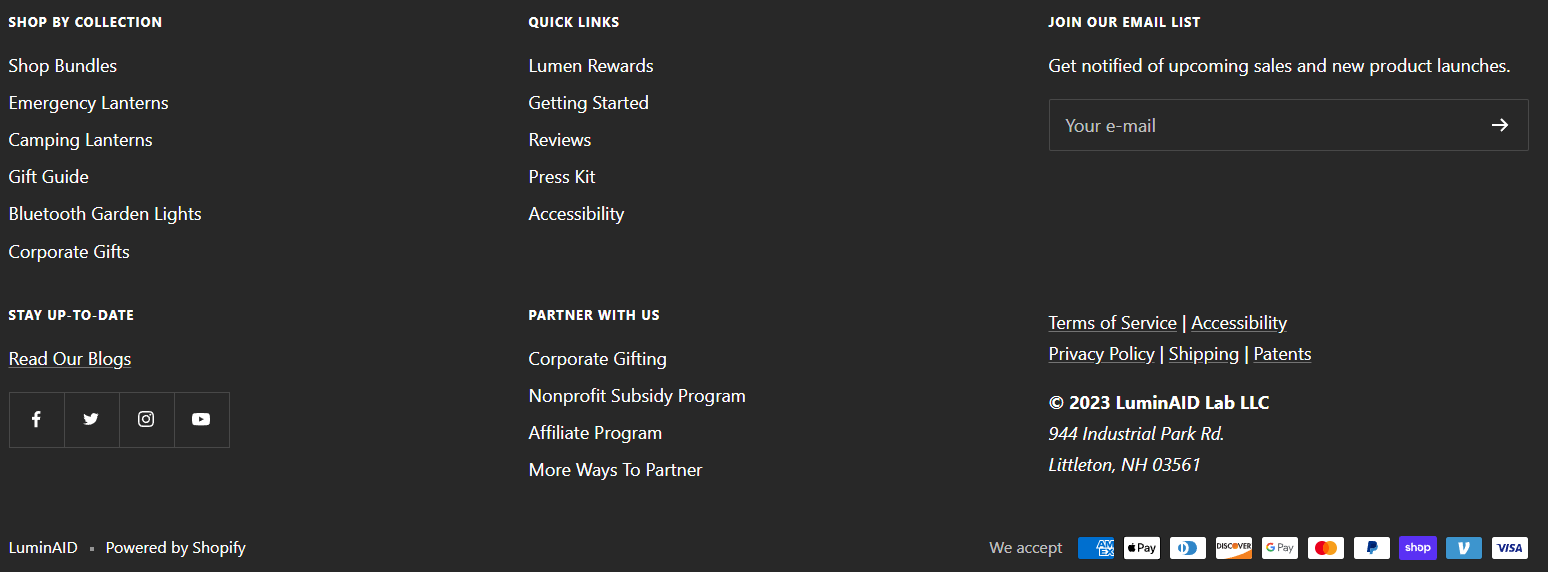Open the Terms of Service link
The image size is (1548, 572).
tap(1113, 323)
